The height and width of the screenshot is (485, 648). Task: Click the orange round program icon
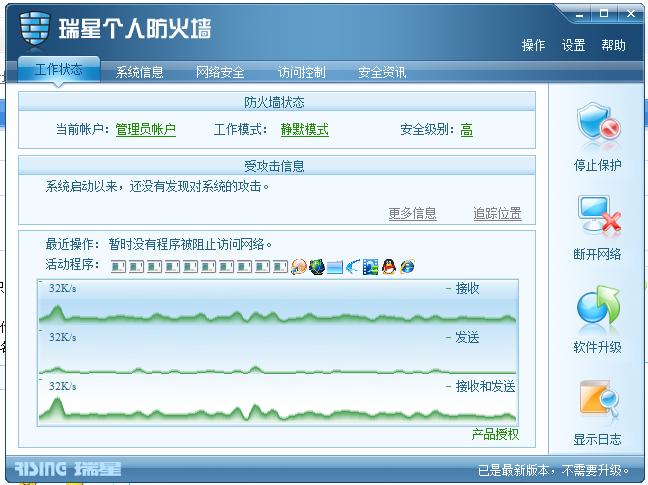[x=299, y=266]
